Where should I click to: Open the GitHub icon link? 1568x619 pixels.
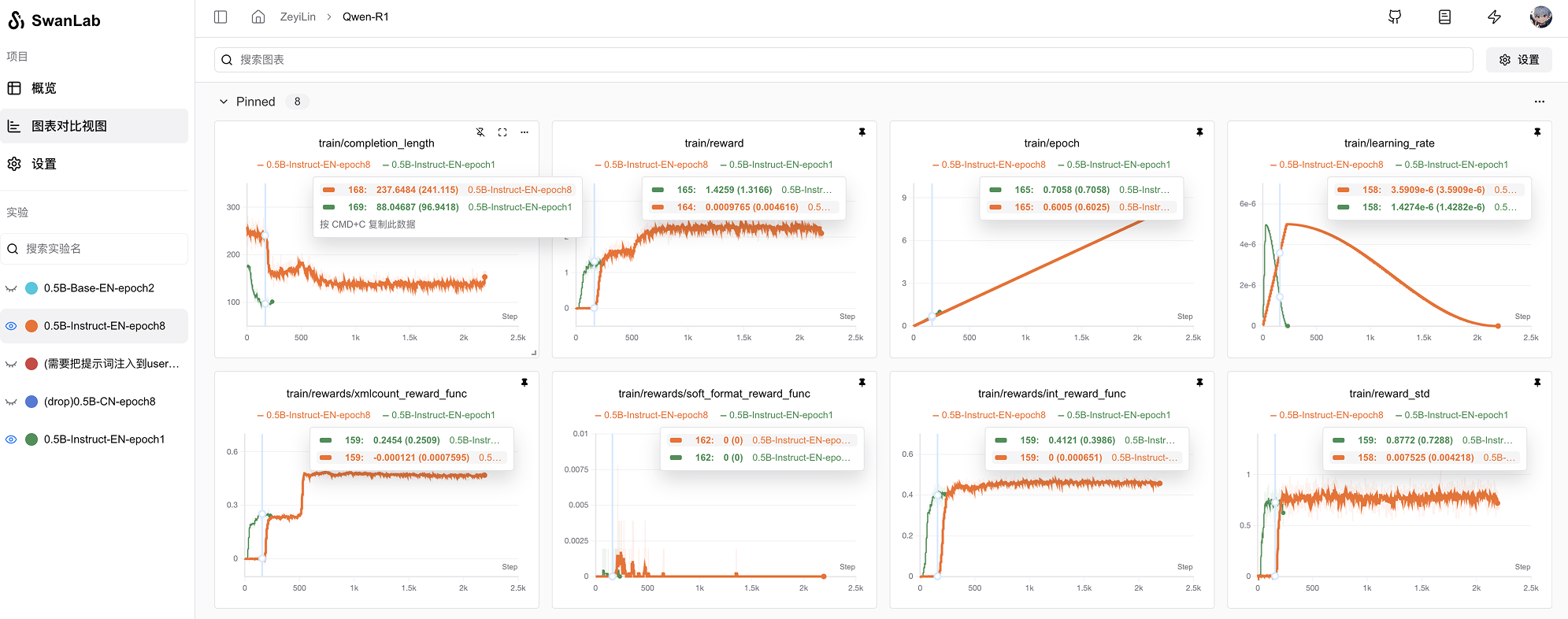coord(1395,17)
